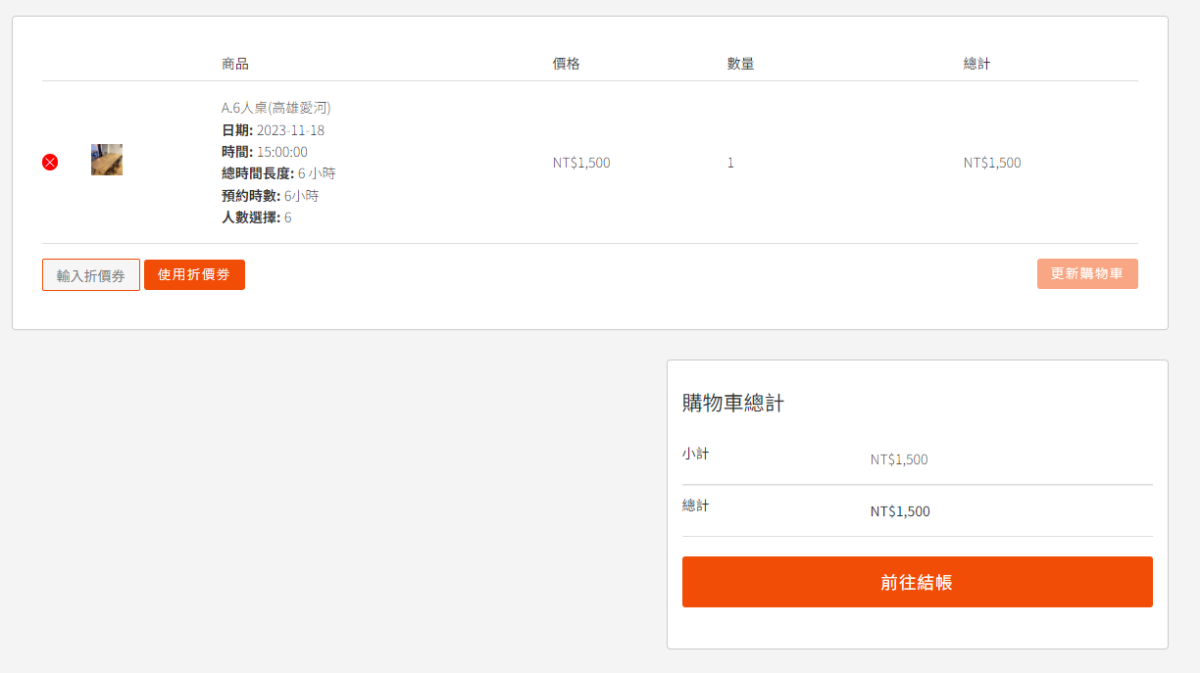
Task: Click the 小計 subtotal amount
Action: pyautogui.click(x=899, y=460)
